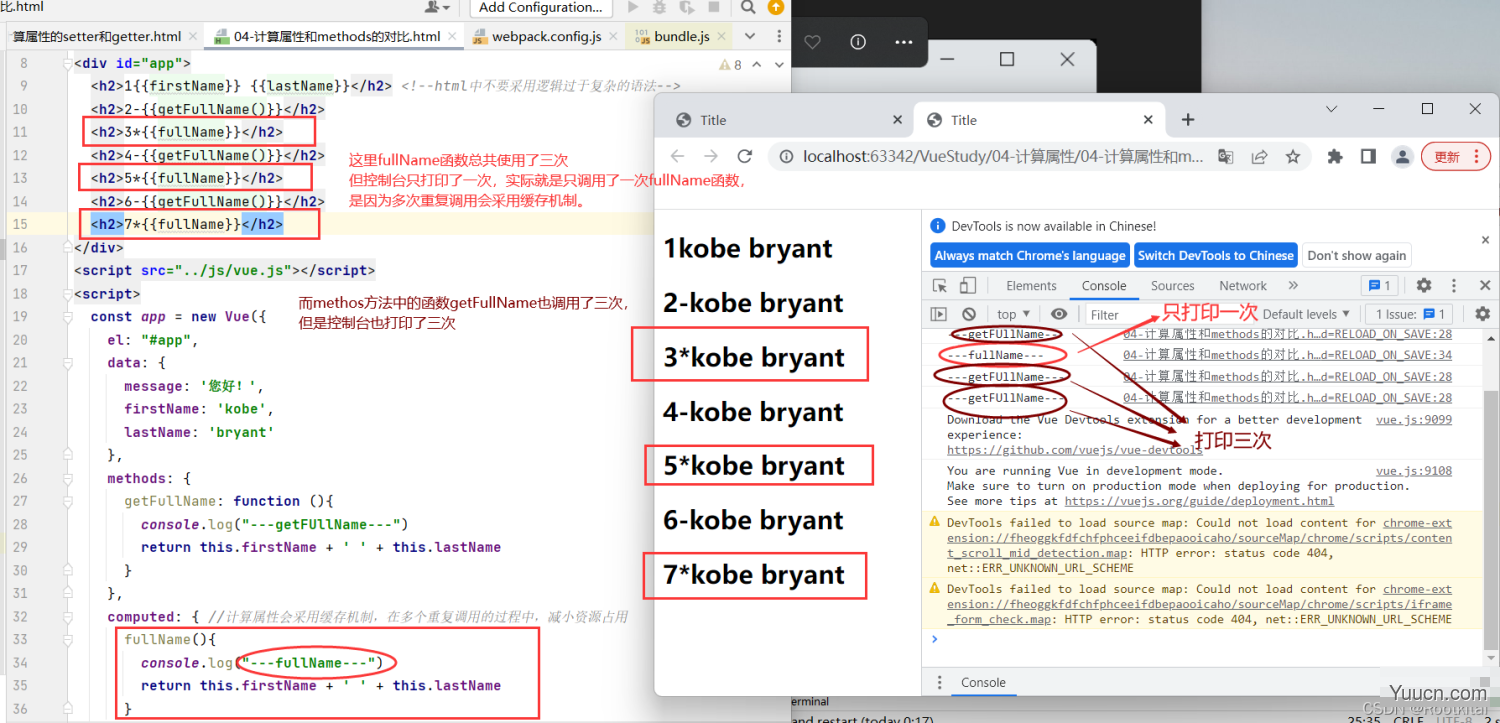Close the first Chrome Title tab

click(897, 120)
